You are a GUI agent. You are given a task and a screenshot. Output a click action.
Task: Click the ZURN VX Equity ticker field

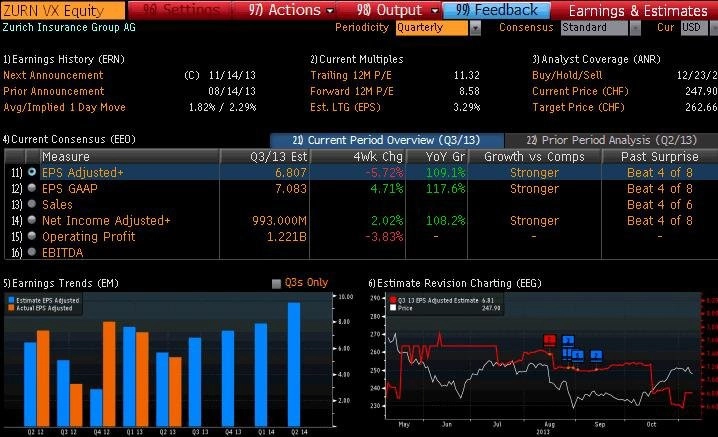(63, 10)
